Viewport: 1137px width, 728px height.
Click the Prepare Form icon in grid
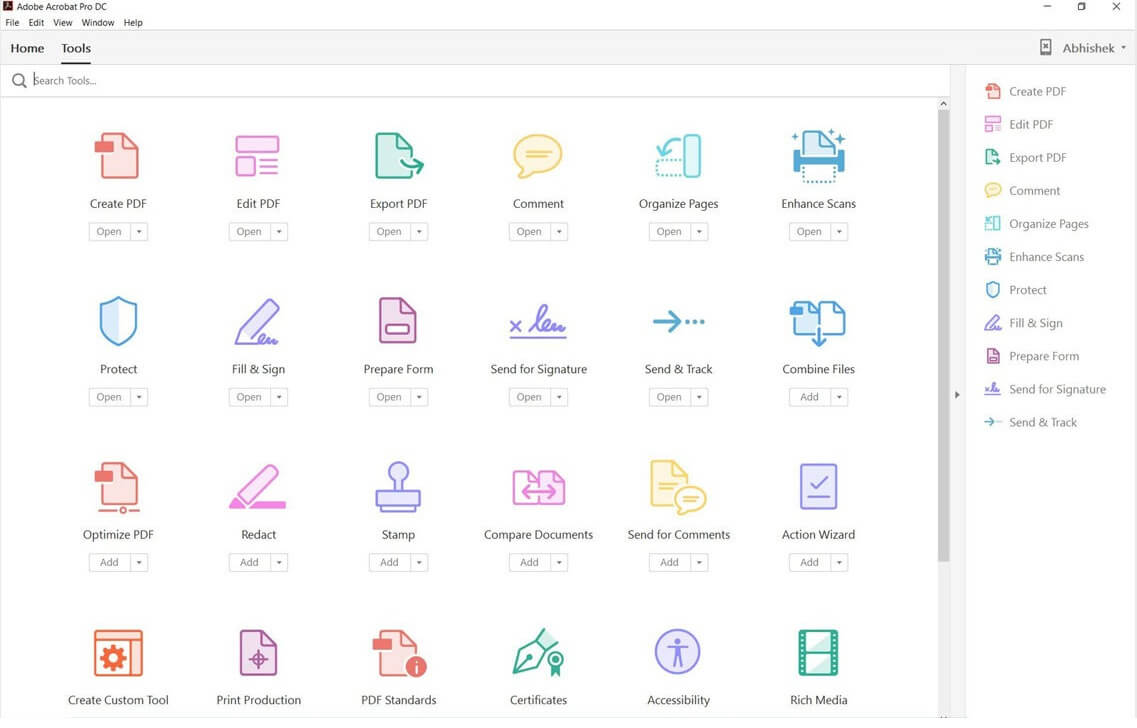click(398, 320)
